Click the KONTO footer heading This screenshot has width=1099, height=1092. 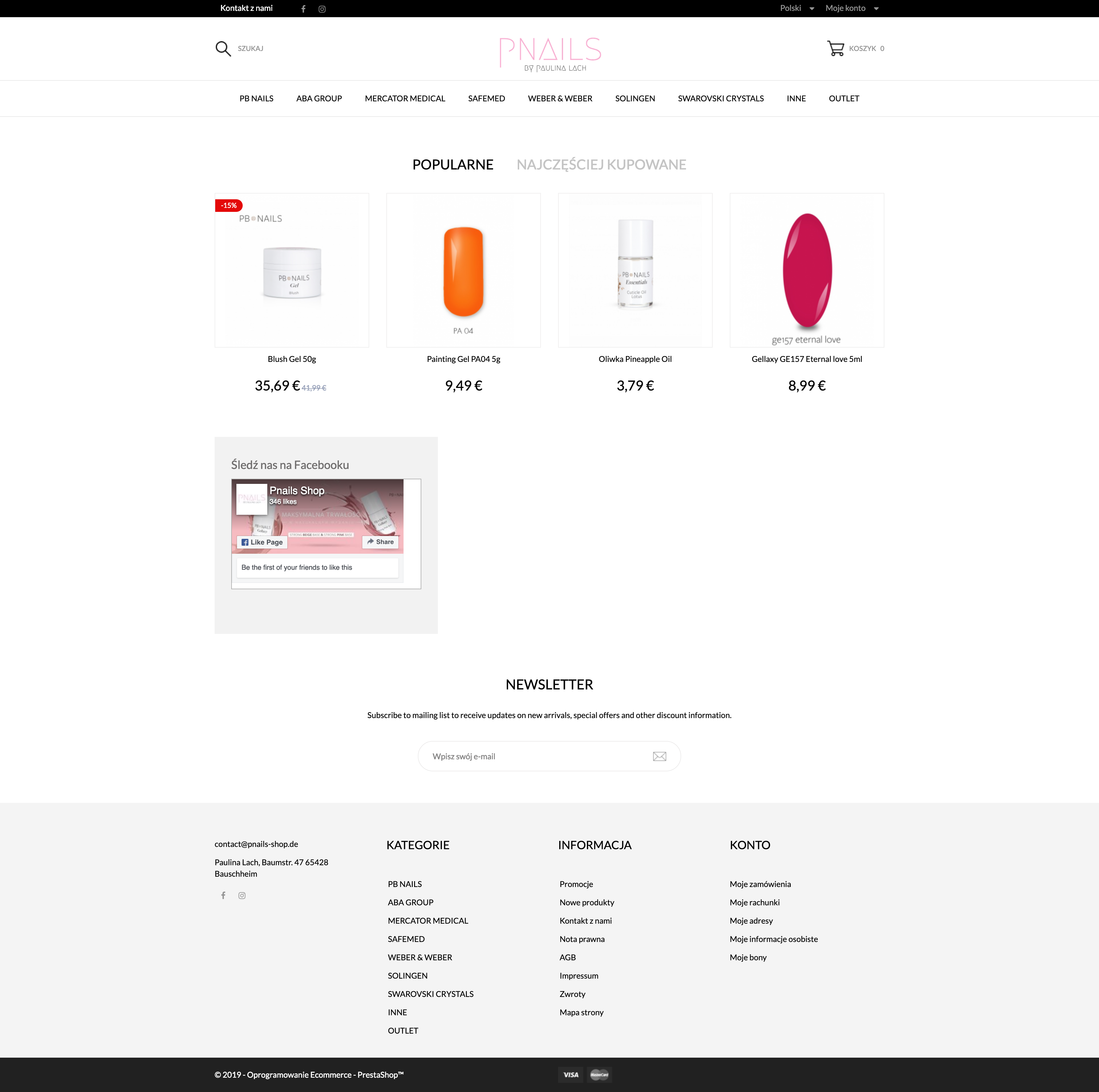[x=750, y=845]
